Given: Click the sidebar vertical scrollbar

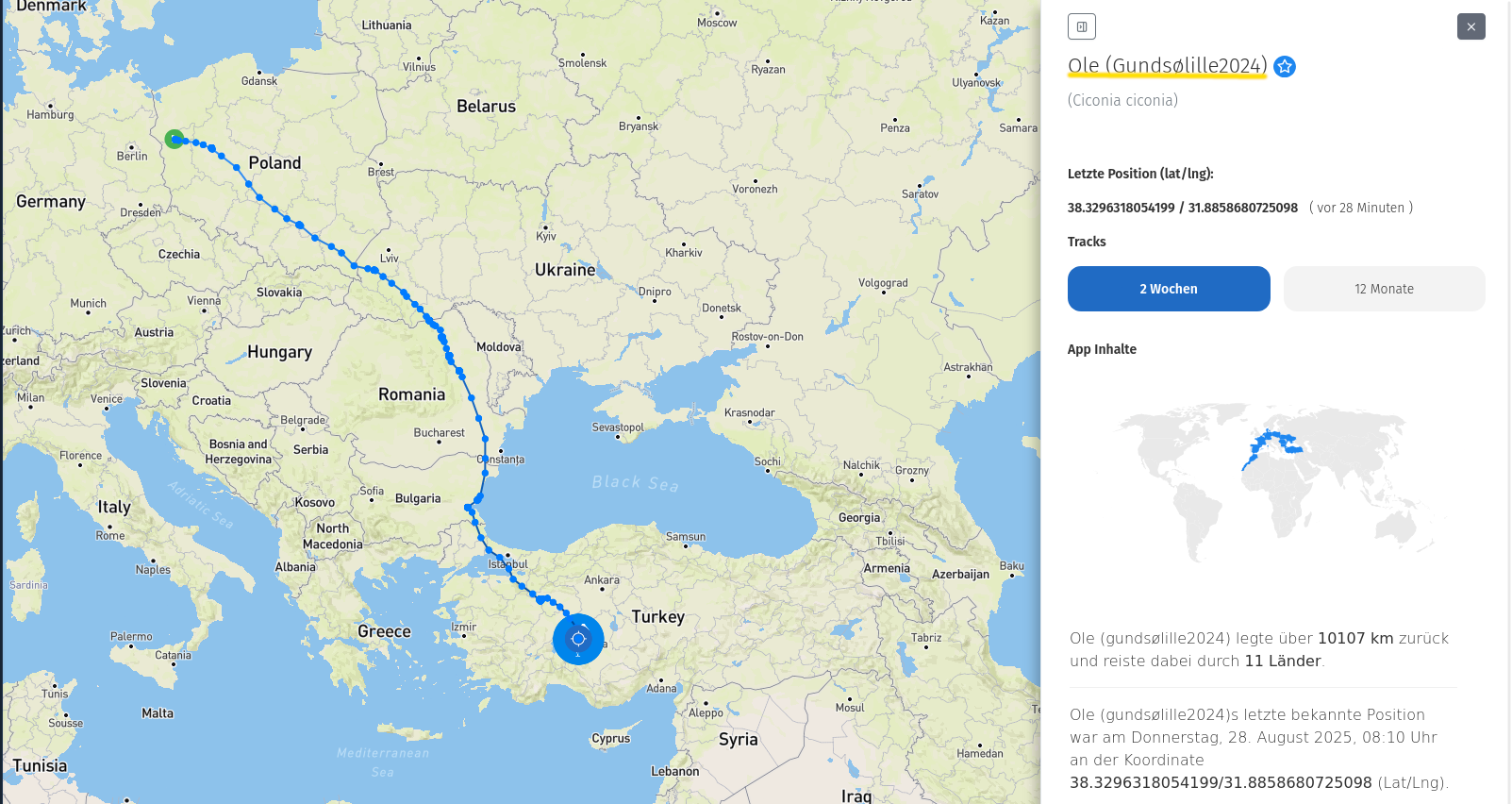Looking at the screenshot, I should pyautogui.click(x=1507, y=402).
